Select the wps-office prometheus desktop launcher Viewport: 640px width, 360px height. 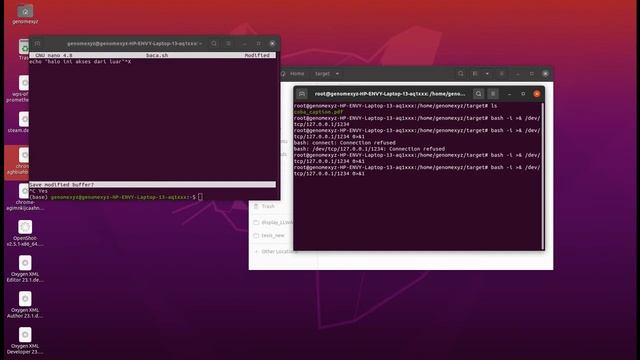(x=18, y=89)
